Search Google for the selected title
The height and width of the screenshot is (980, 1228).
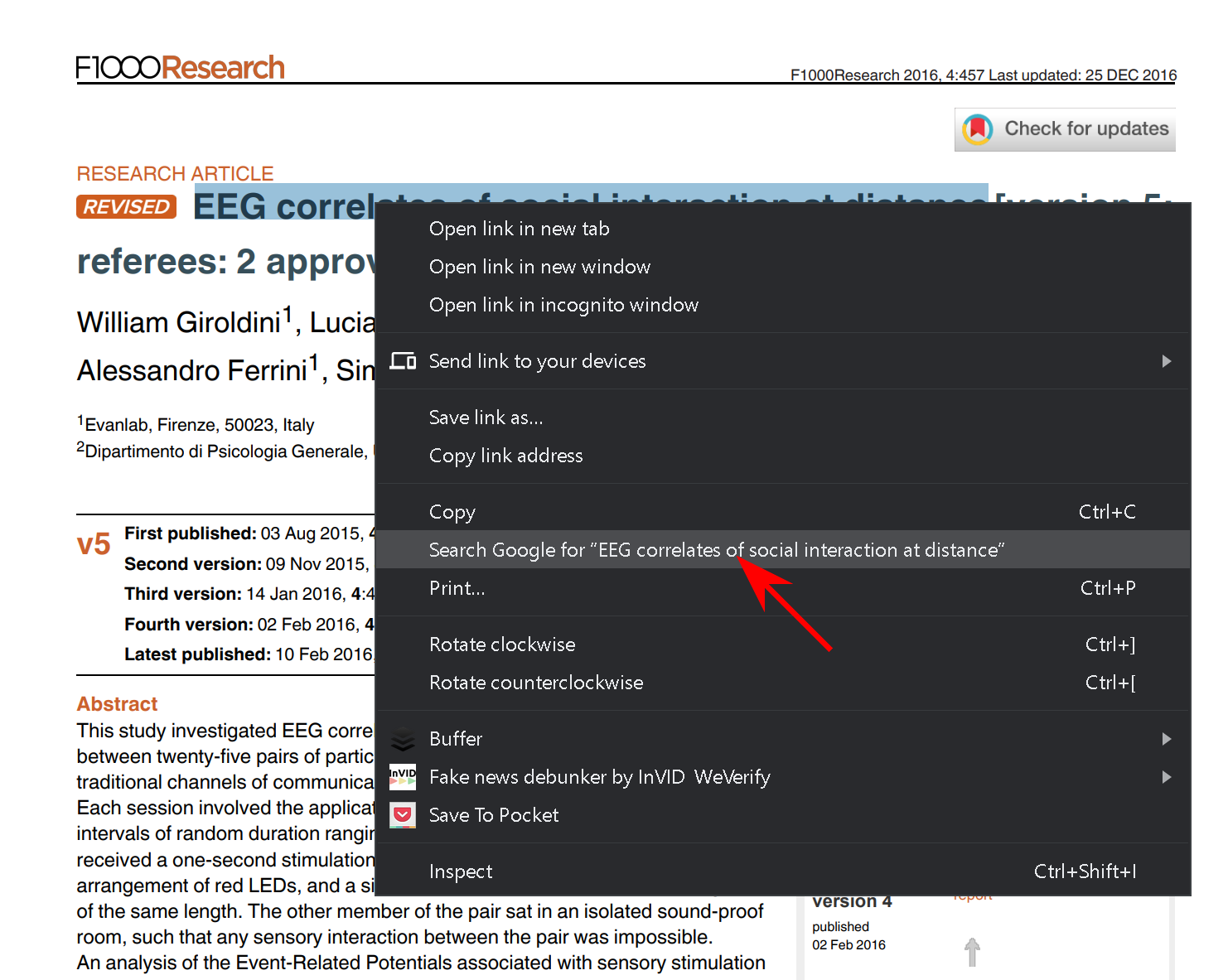pyautogui.click(x=716, y=550)
